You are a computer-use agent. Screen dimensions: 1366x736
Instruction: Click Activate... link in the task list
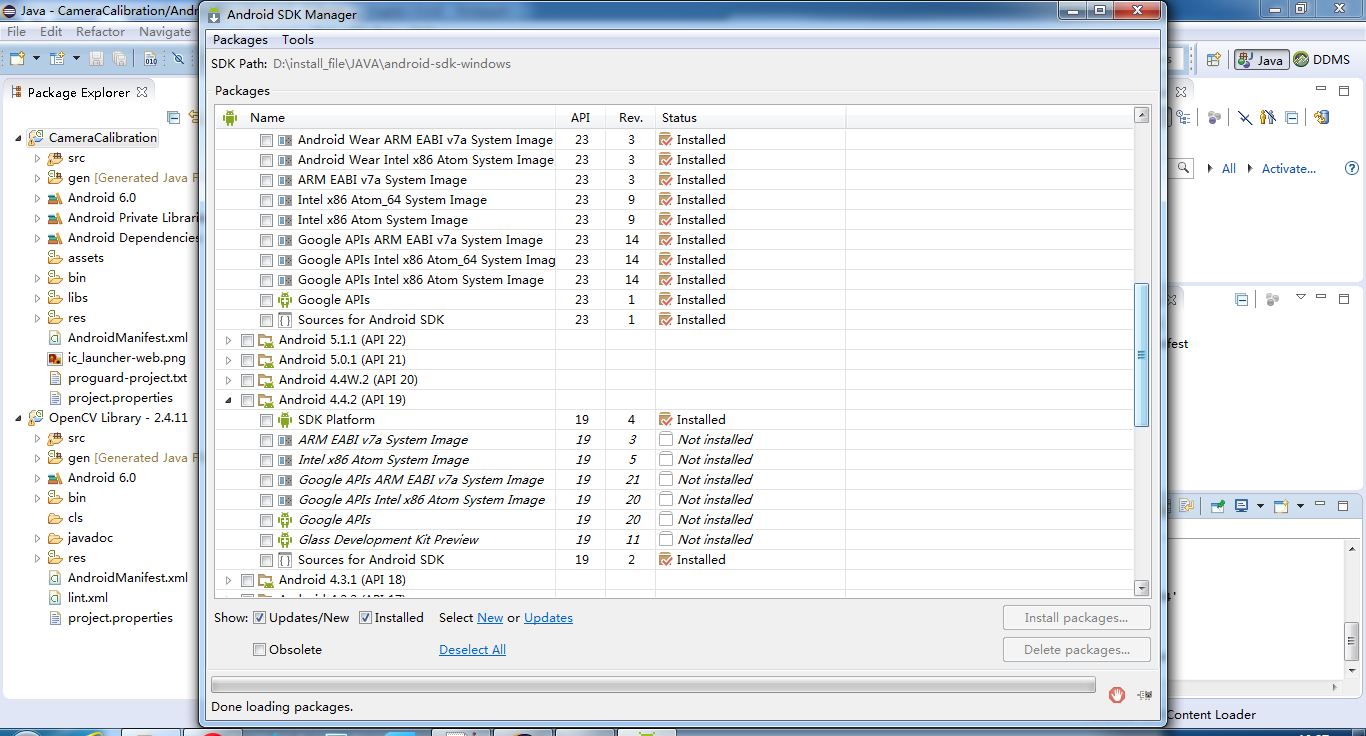pyautogui.click(x=1288, y=169)
